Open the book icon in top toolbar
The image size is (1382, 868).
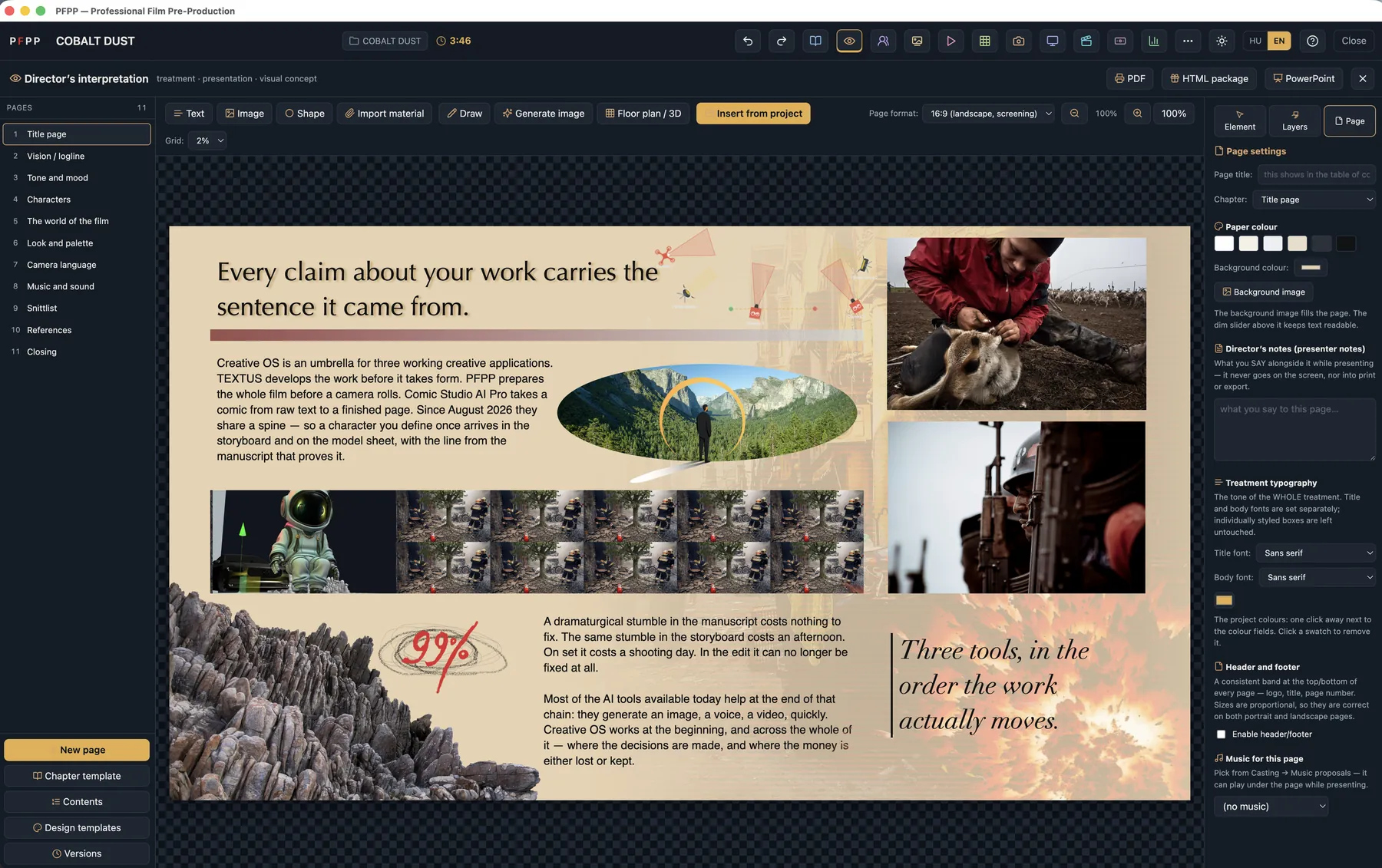(x=815, y=41)
